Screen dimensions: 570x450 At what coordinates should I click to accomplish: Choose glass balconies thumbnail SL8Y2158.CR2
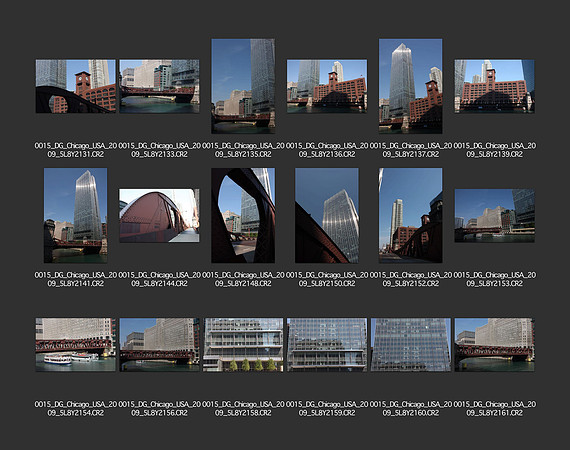point(243,345)
